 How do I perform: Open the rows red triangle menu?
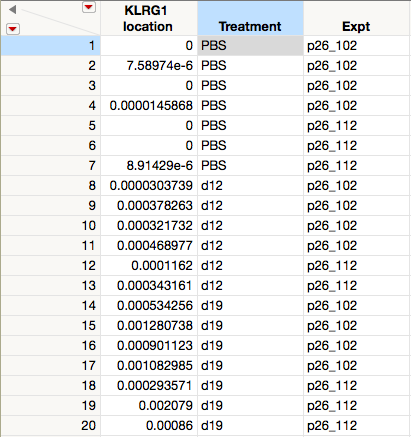click(13, 29)
